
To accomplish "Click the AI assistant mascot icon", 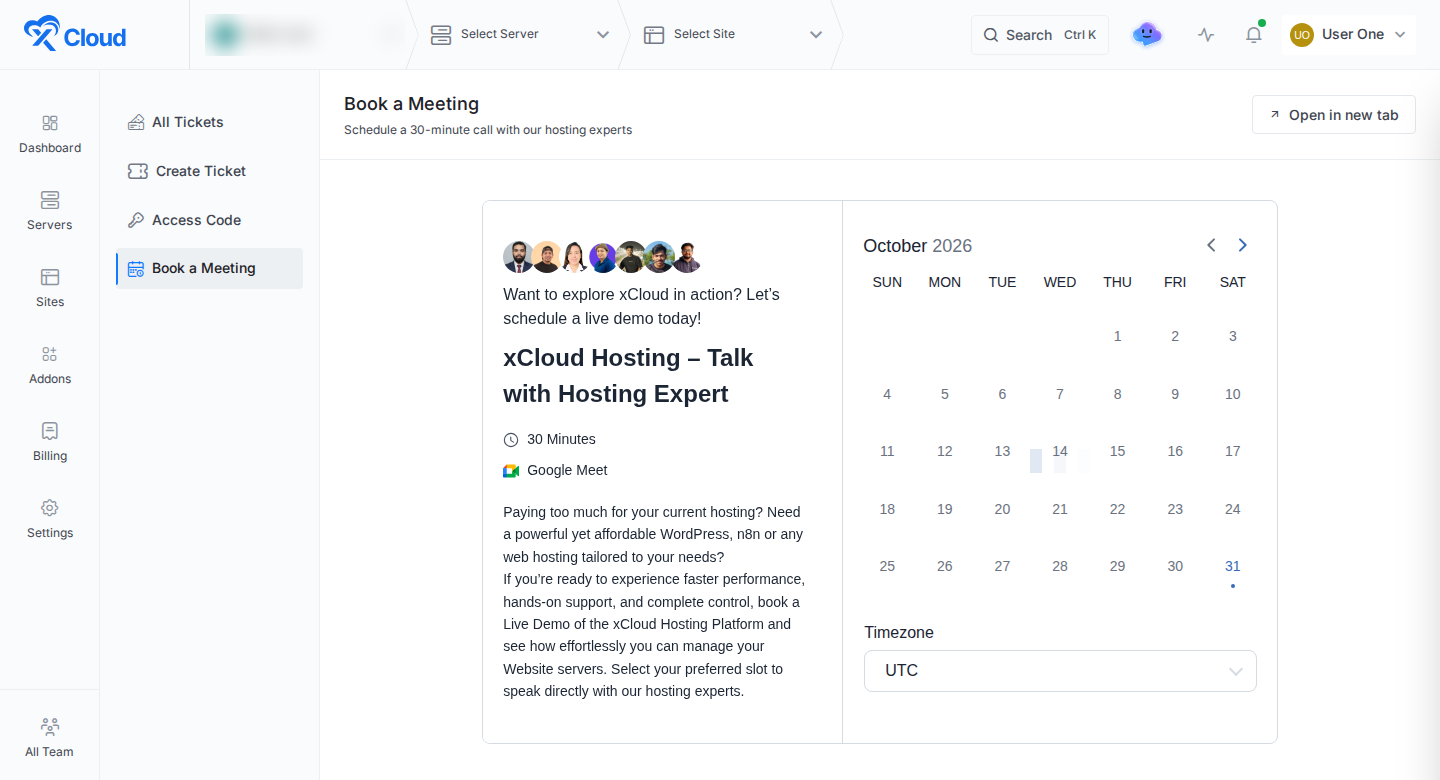I will [x=1147, y=35].
